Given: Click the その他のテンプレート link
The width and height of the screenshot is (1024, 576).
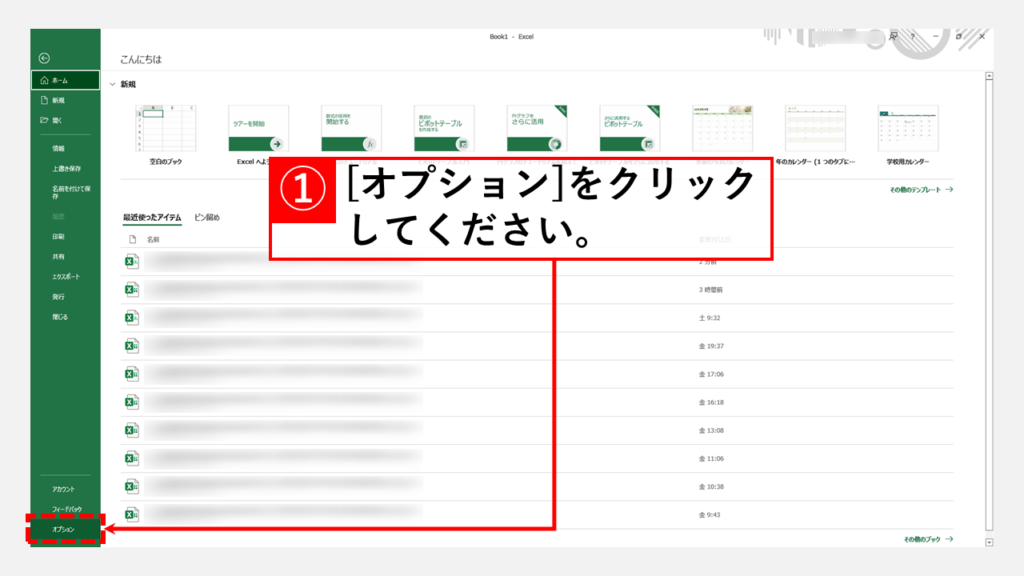Looking at the screenshot, I should [920, 188].
